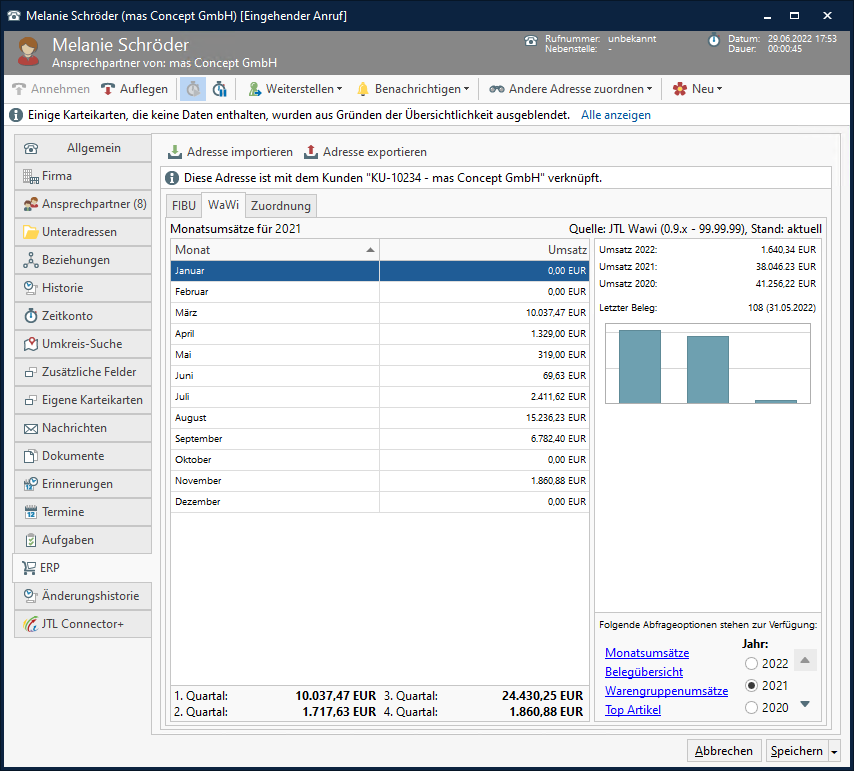Expand the Speichern button dropdown arrow
This screenshot has width=854, height=771.
coord(834,751)
